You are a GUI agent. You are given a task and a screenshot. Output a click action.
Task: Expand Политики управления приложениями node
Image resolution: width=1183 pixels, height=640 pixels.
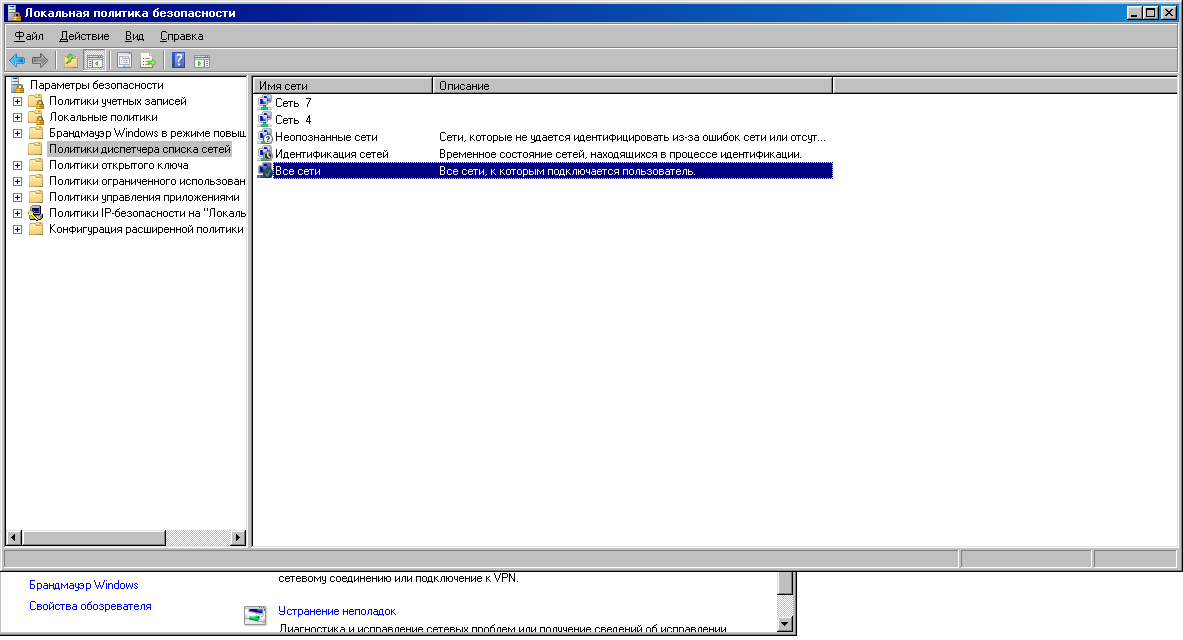point(17,197)
